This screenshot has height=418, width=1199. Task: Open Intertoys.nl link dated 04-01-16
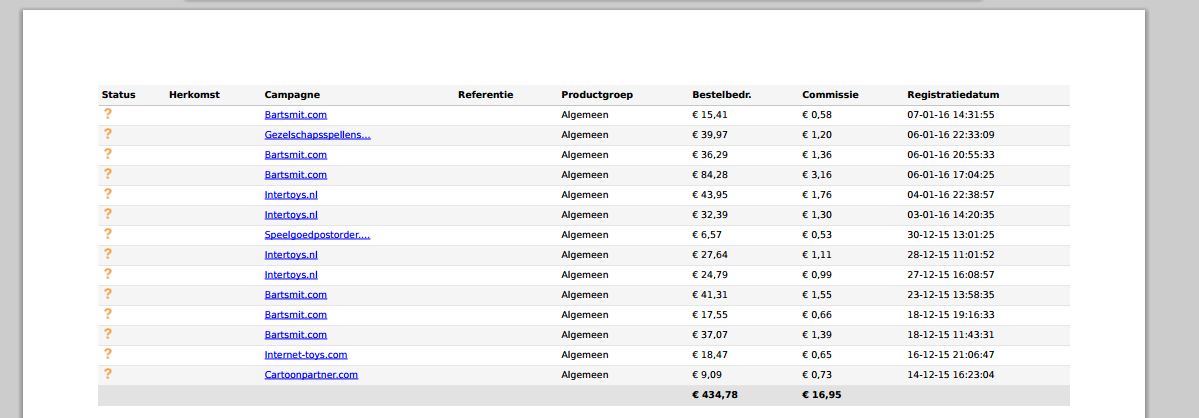(291, 195)
